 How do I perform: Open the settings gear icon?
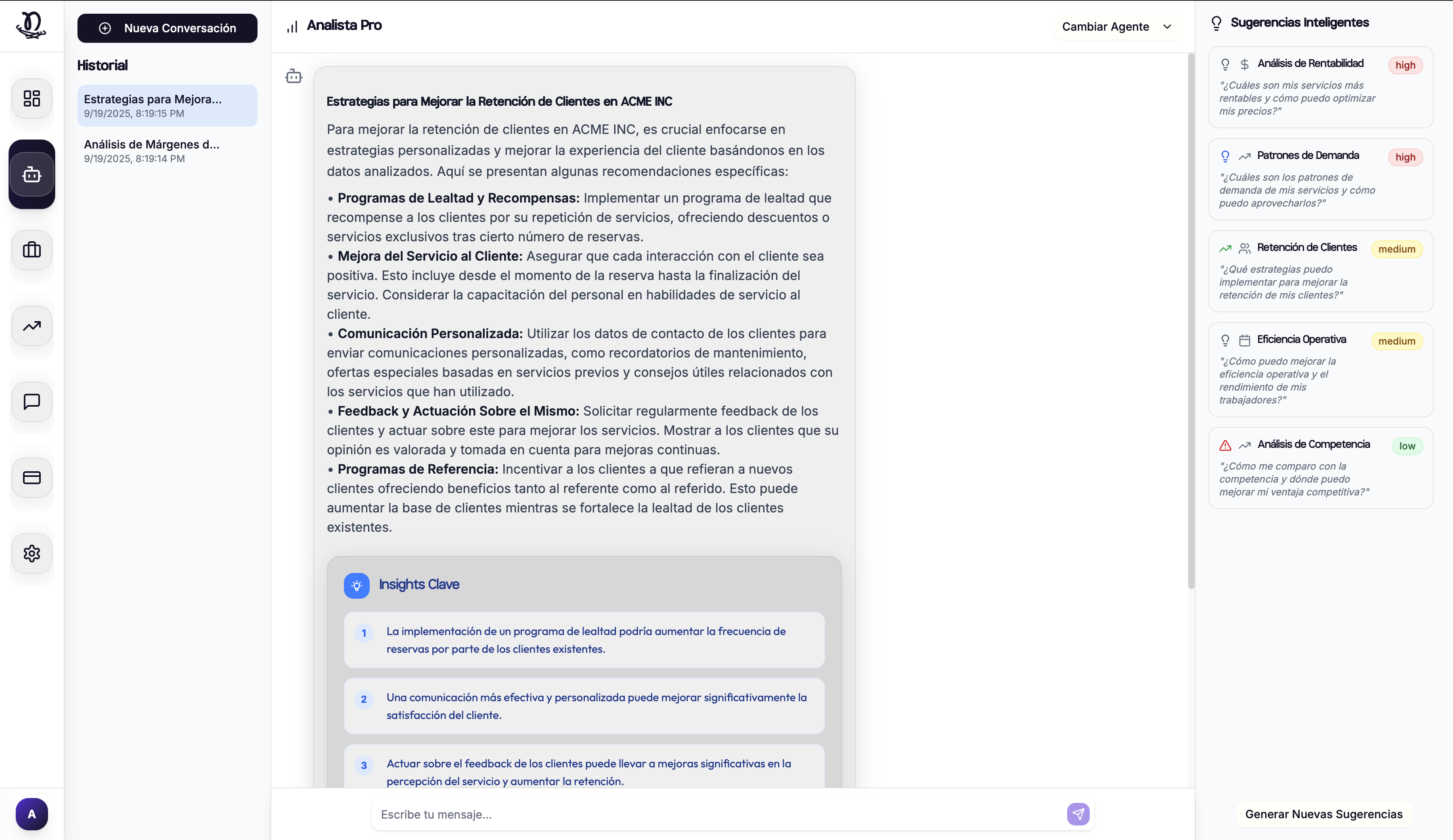pyautogui.click(x=31, y=554)
